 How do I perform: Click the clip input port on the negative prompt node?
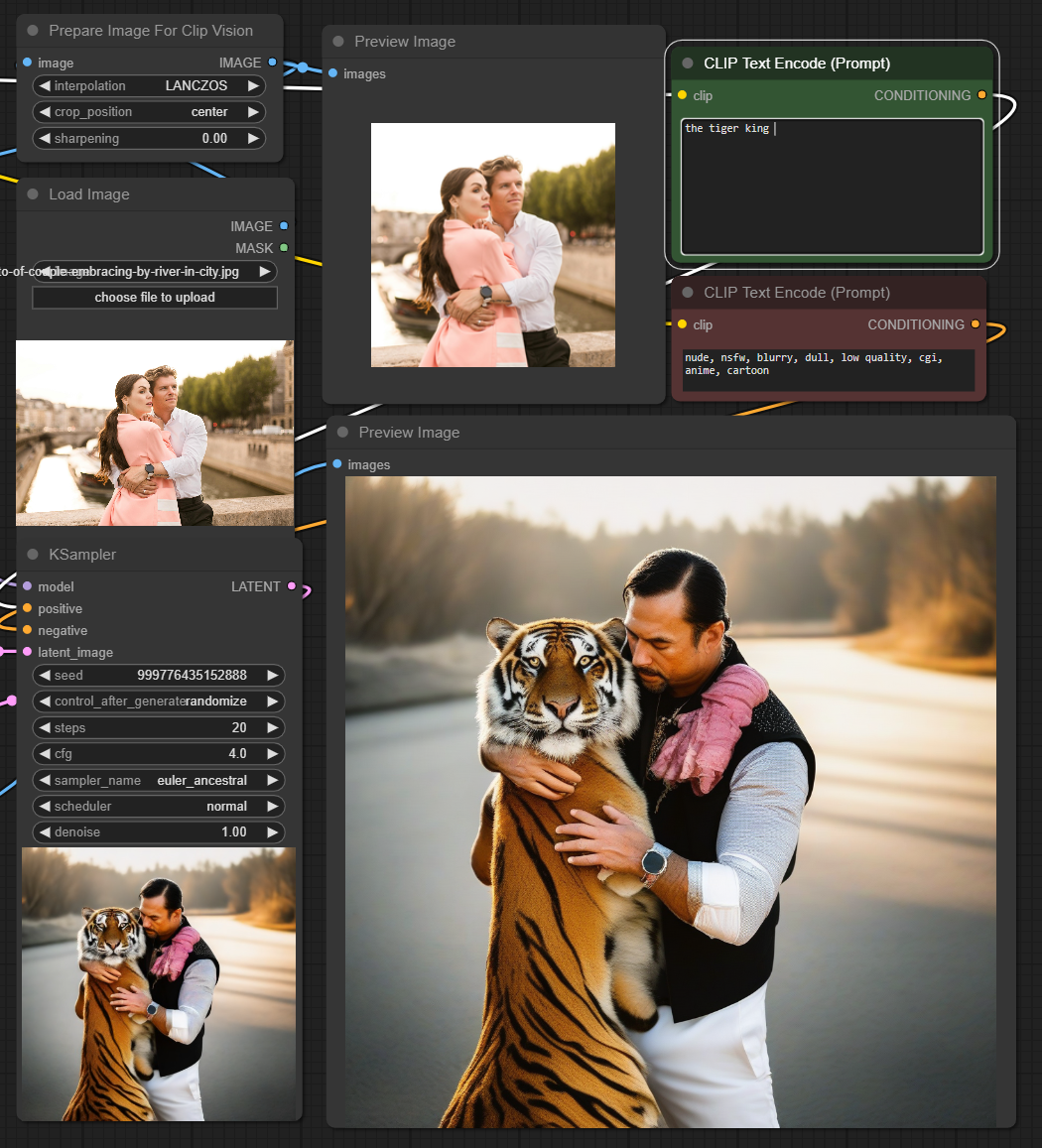pos(682,324)
